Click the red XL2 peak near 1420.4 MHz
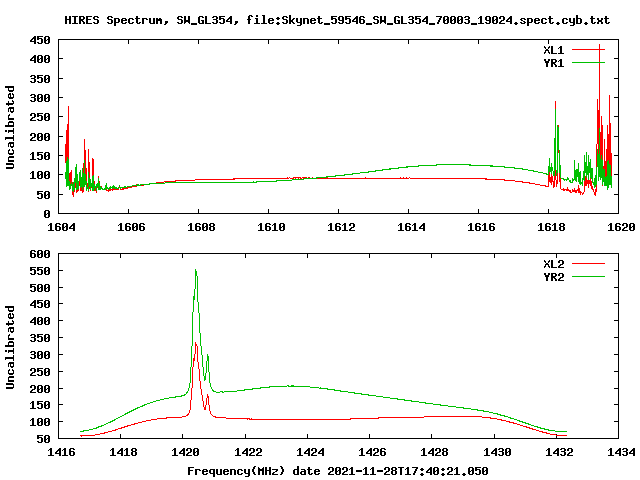640x480 pixels. click(x=196, y=345)
